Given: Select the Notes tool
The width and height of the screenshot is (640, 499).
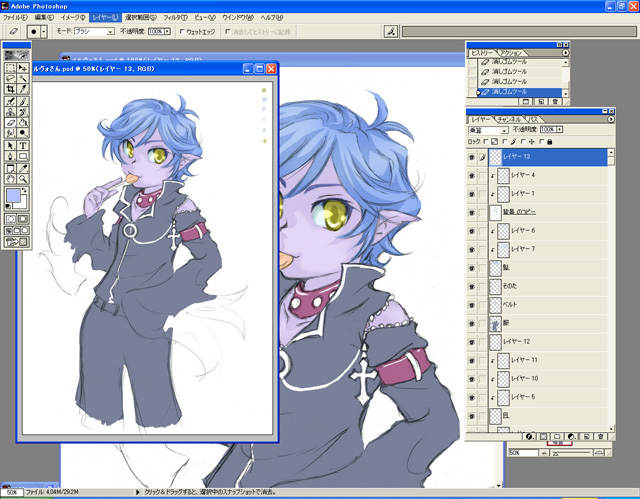Looking at the screenshot, I should tap(11, 169).
